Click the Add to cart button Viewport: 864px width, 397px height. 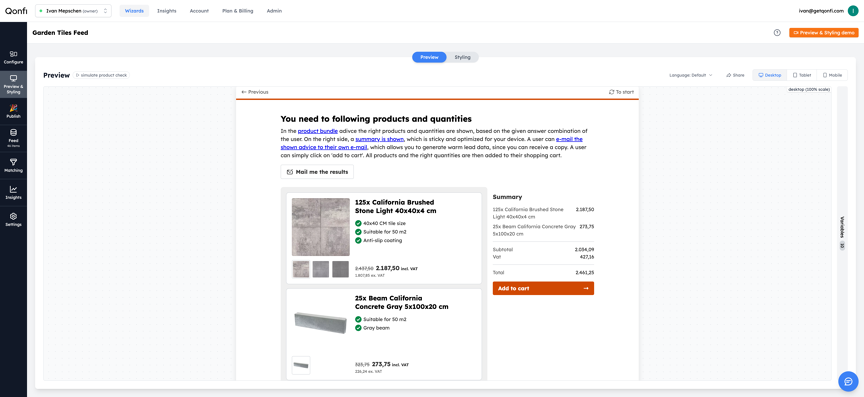pos(543,288)
